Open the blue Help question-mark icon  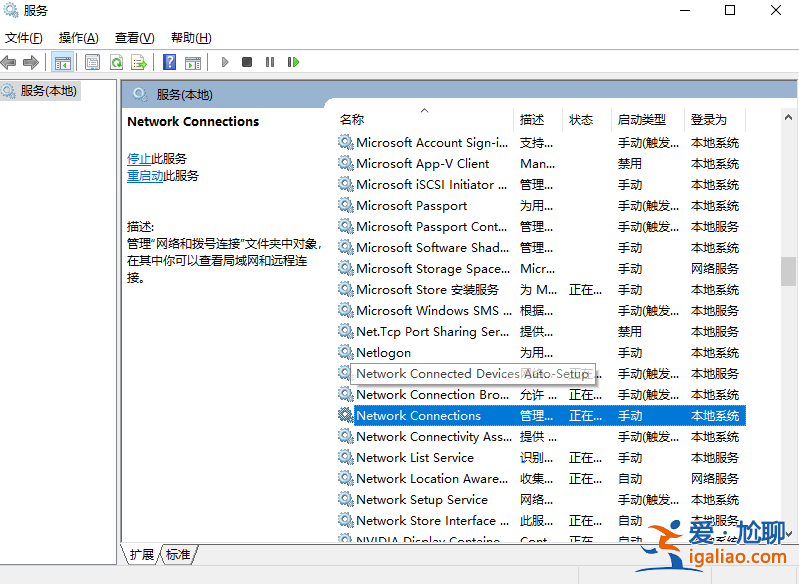click(170, 62)
